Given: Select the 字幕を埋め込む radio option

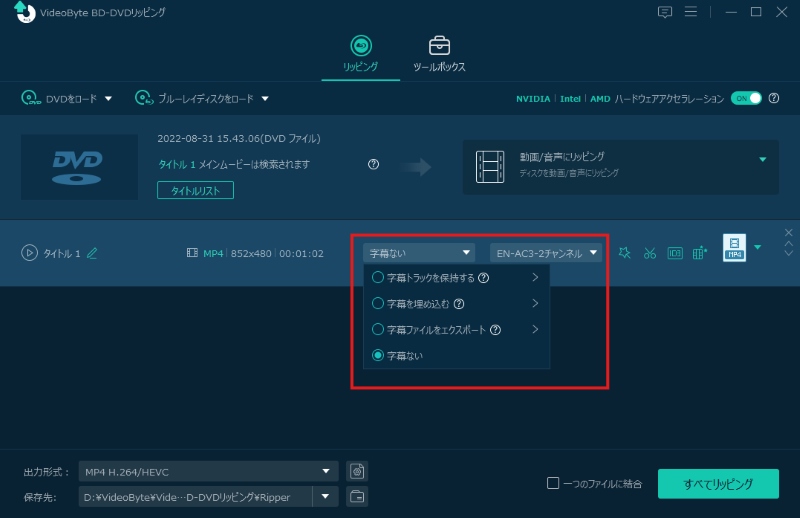Looking at the screenshot, I should pos(378,303).
